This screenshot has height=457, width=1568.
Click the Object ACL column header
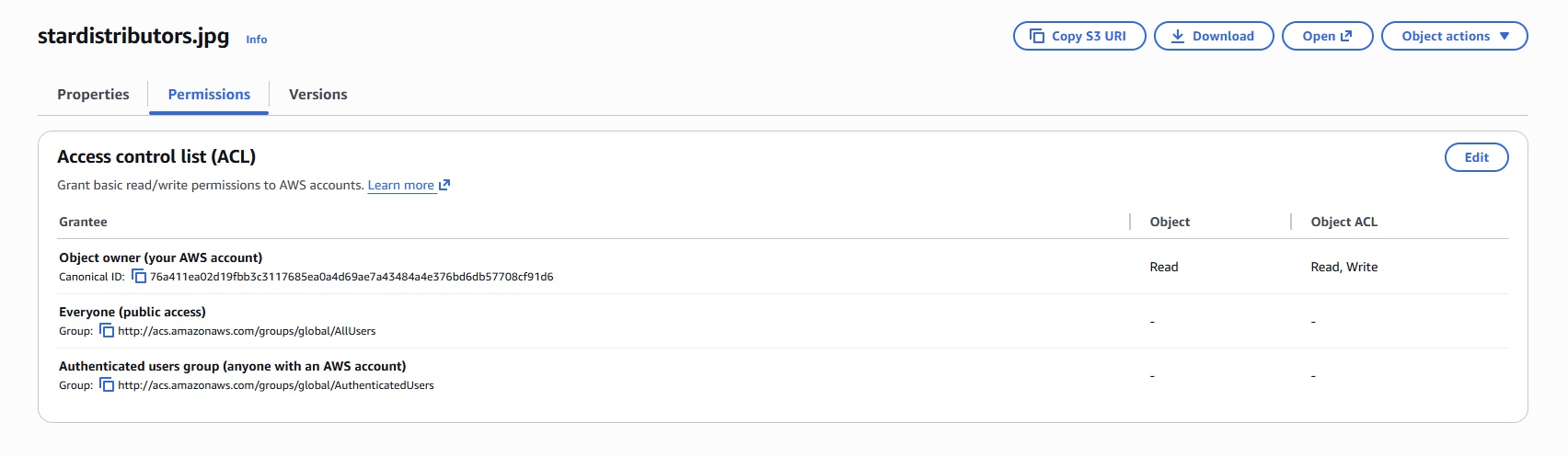click(x=1343, y=222)
